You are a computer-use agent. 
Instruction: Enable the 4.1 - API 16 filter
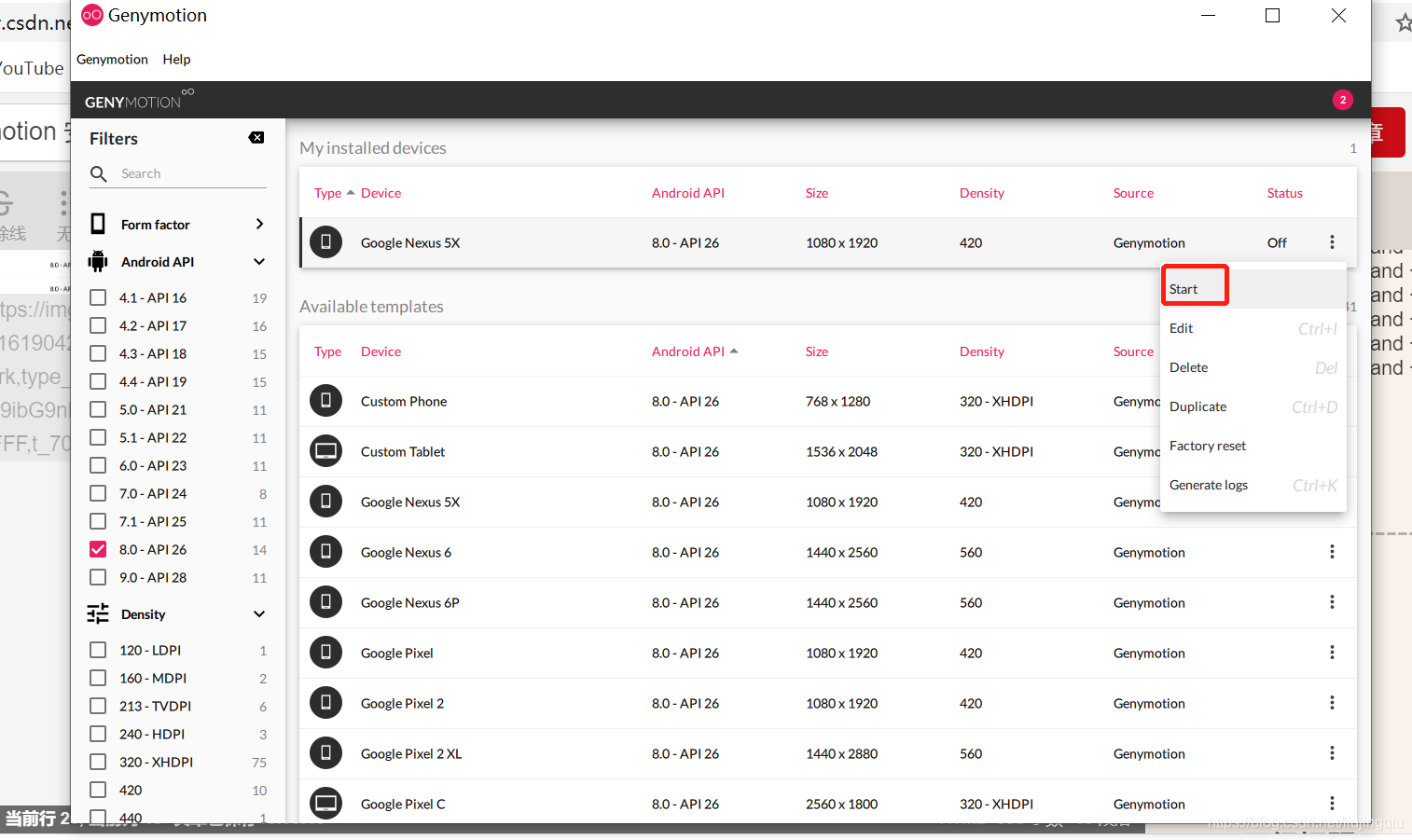pyautogui.click(x=98, y=297)
